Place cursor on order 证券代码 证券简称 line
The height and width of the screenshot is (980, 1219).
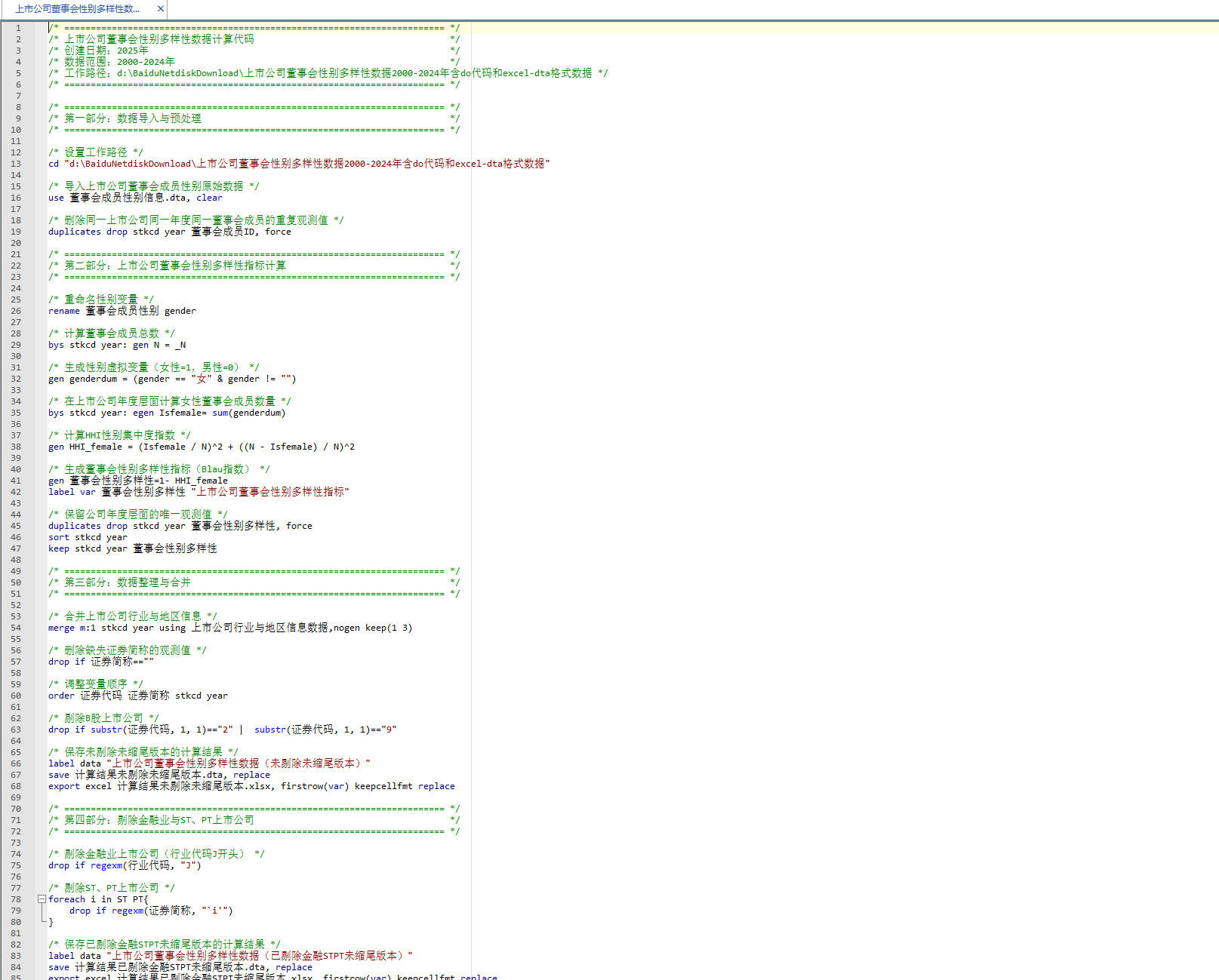point(137,696)
